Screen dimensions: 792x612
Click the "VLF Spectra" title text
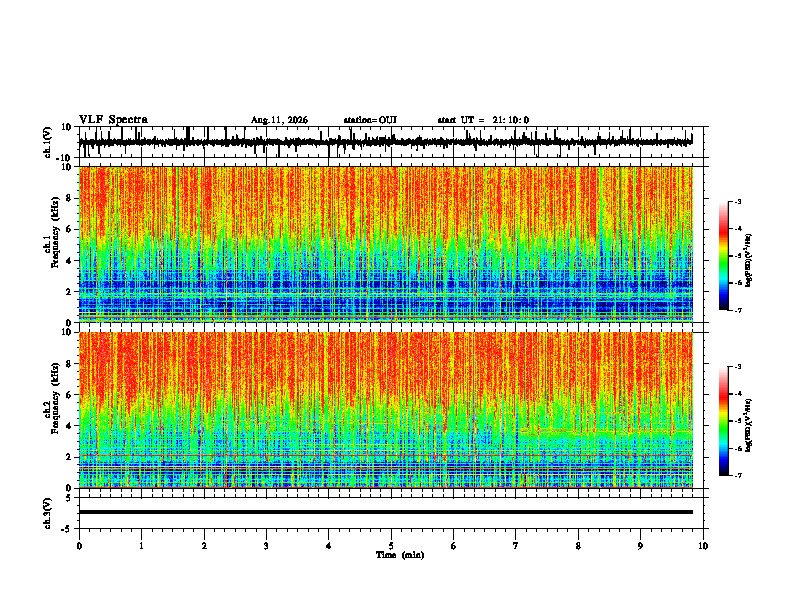click(113, 120)
